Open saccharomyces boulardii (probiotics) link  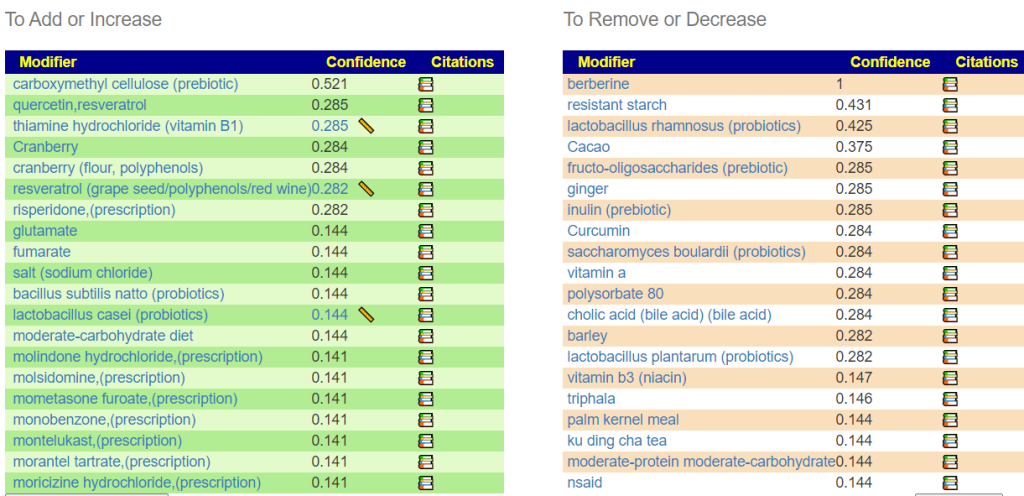[686, 252]
